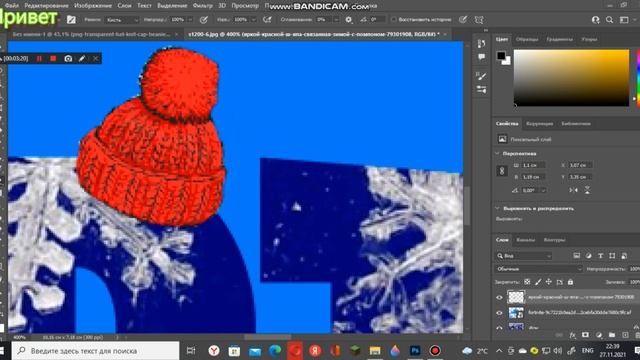Viewport: 640px width, 360px height.
Task: Toggle pressure for size icon
Action: [462, 20]
